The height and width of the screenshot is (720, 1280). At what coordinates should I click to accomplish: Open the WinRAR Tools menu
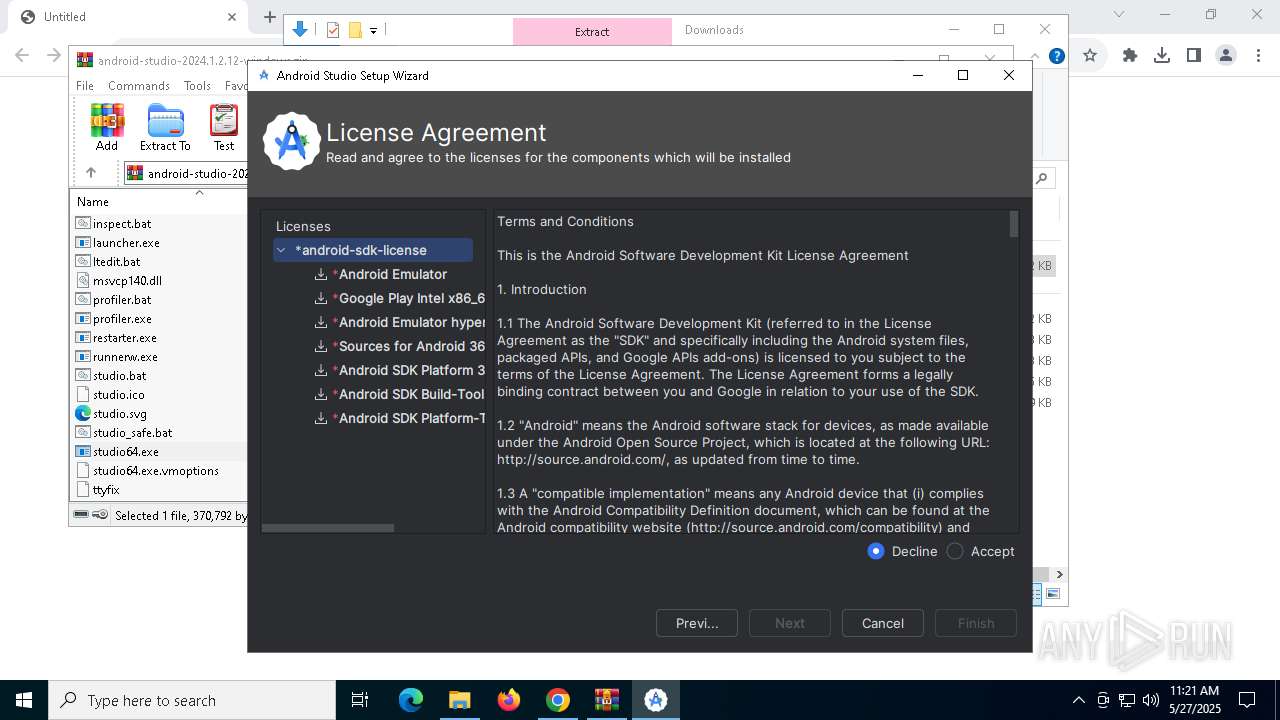click(x=197, y=86)
